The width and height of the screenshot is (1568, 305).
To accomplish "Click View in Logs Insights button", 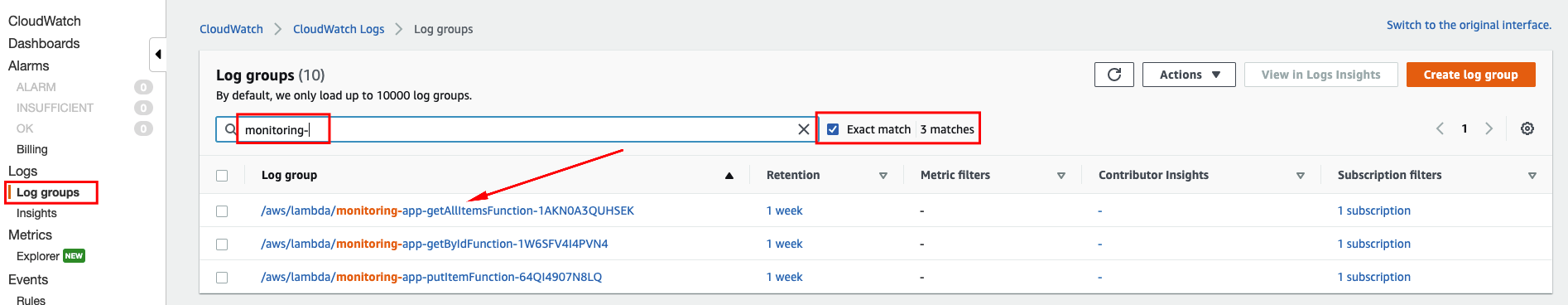I will pyautogui.click(x=1320, y=75).
